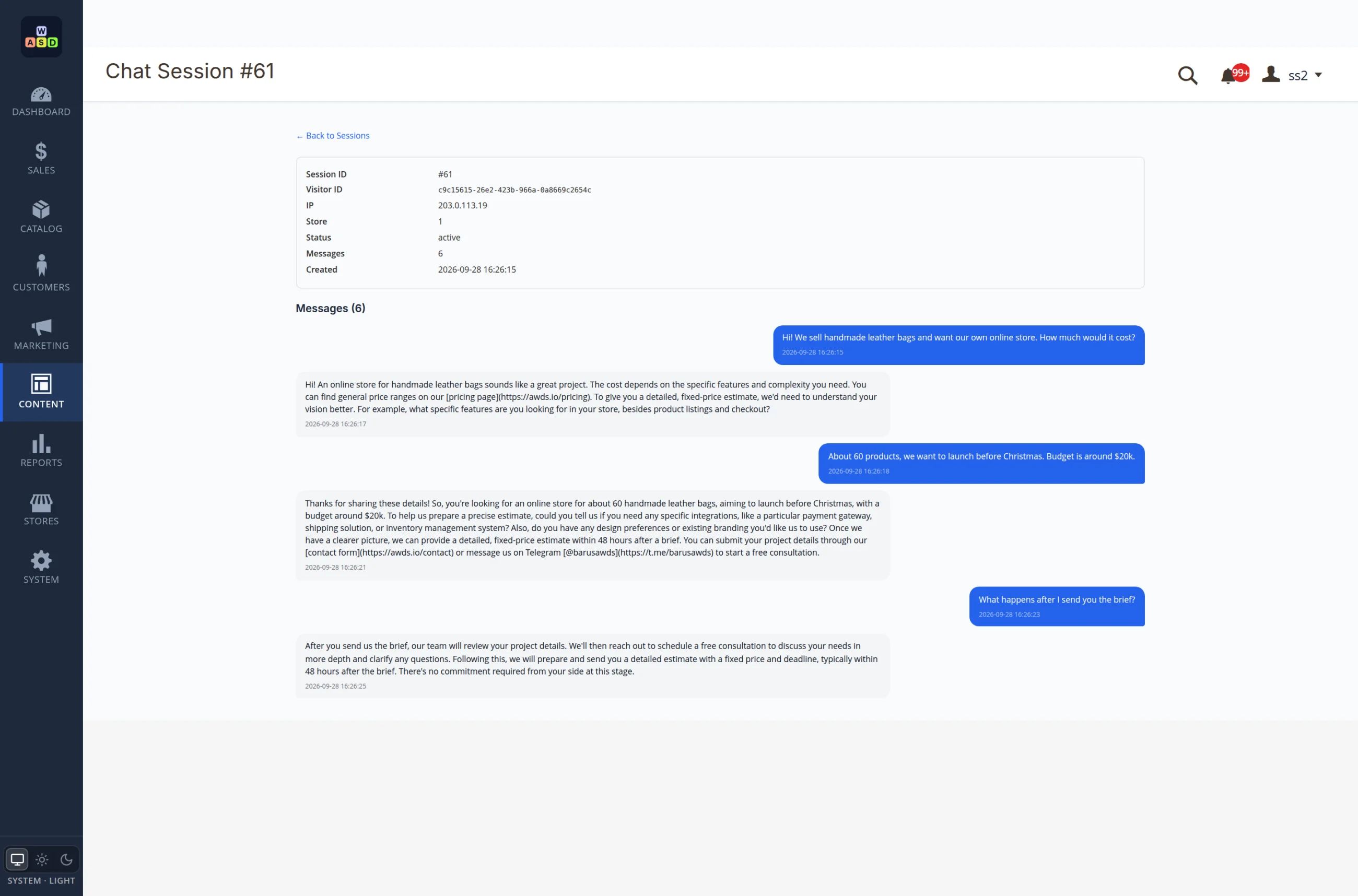Open notifications bell with 99+ badge

tap(1234, 74)
